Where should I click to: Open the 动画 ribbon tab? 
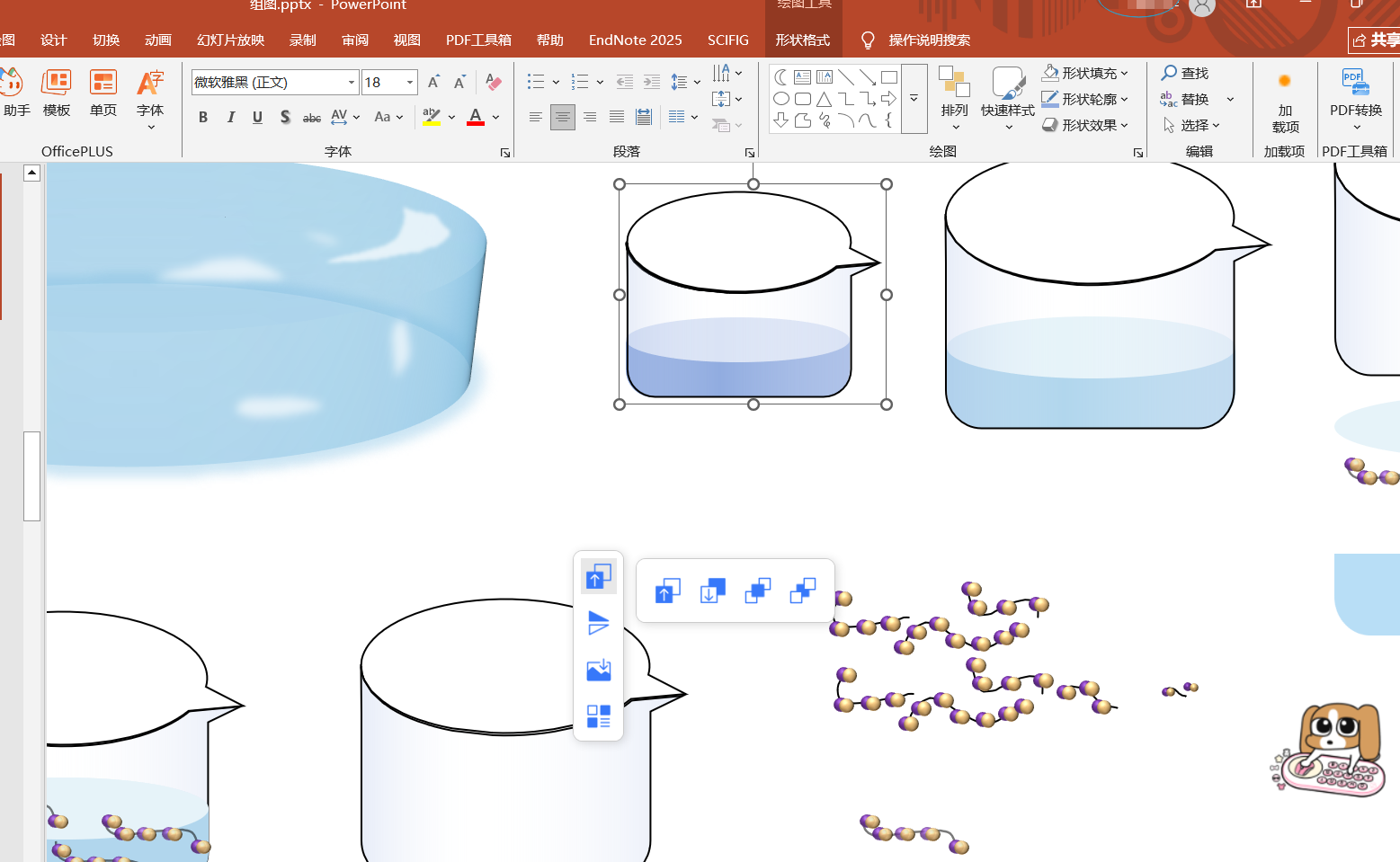[158, 40]
